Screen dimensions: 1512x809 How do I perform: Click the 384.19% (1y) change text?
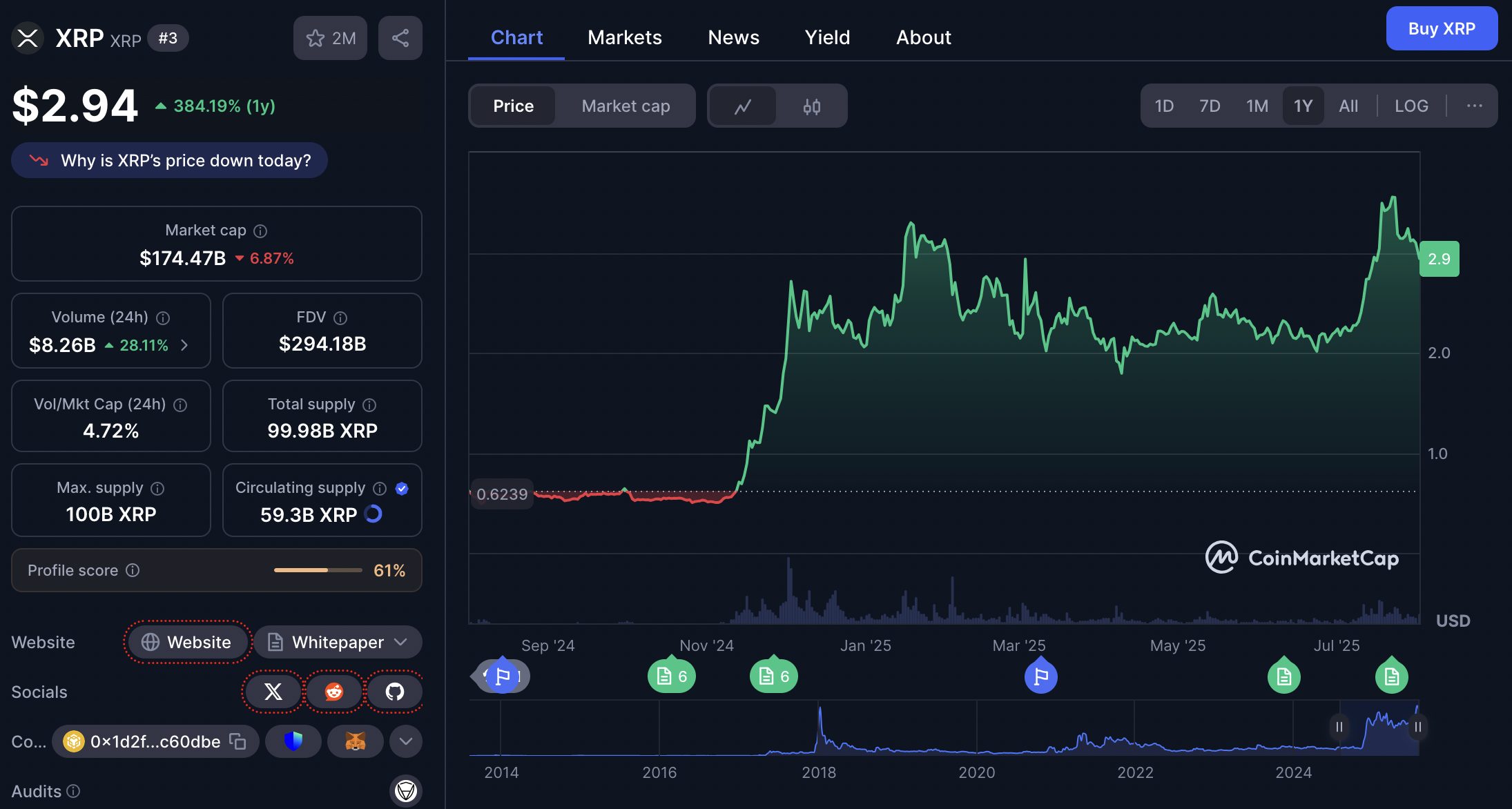tap(224, 106)
